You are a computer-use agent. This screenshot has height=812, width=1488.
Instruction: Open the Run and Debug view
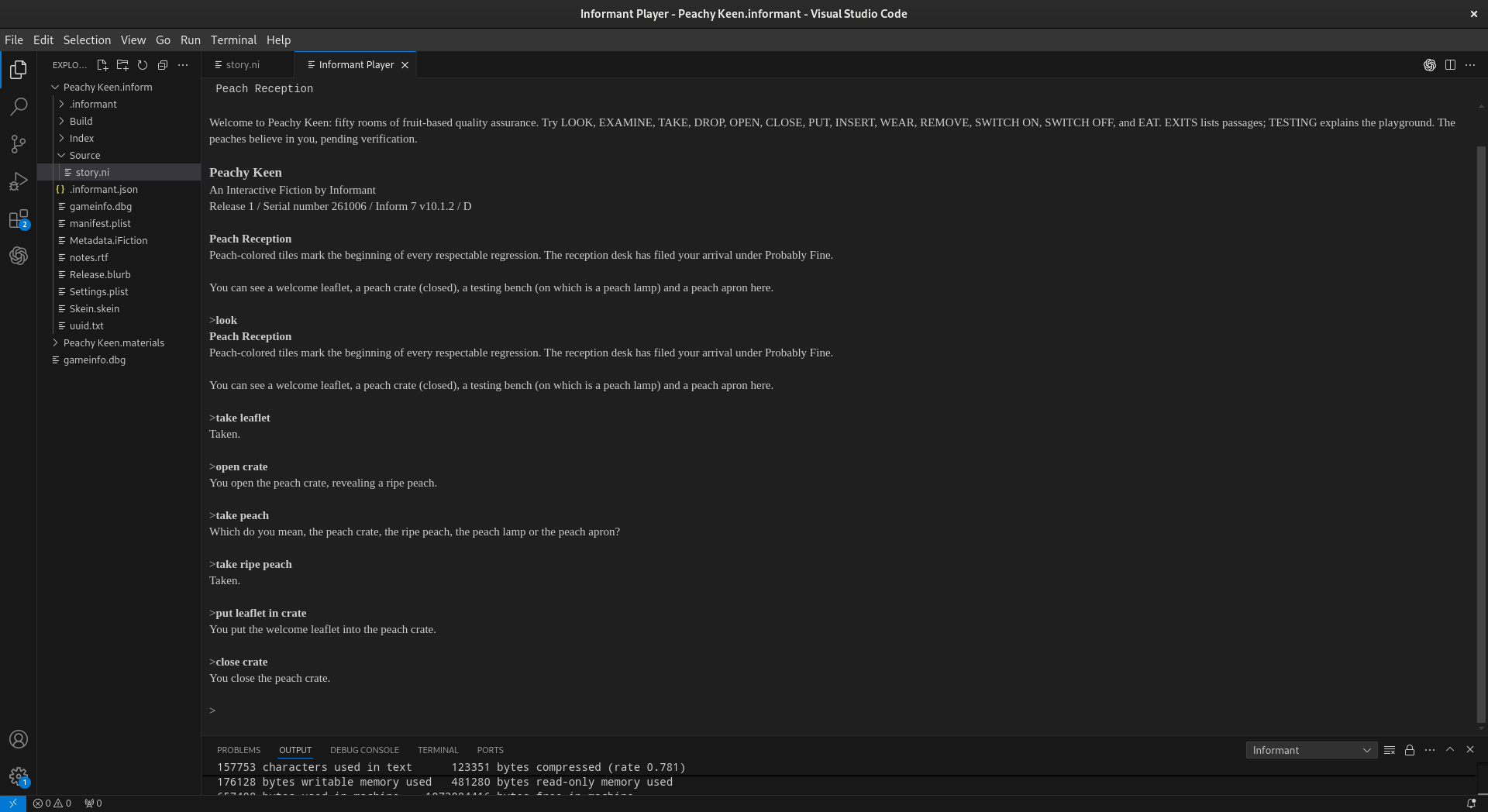pos(19,181)
